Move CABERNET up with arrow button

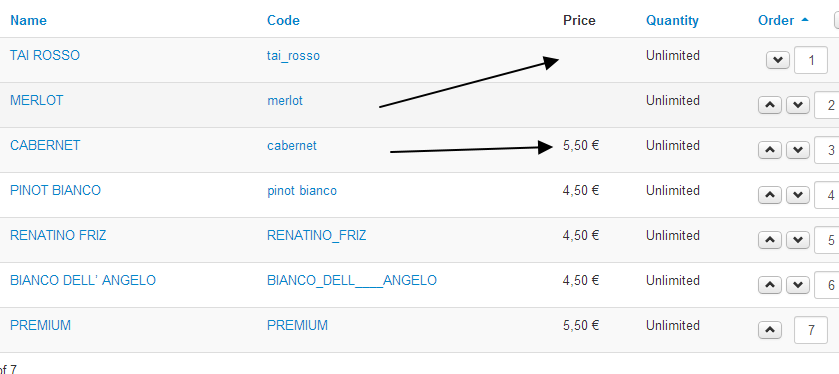coord(770,150)
